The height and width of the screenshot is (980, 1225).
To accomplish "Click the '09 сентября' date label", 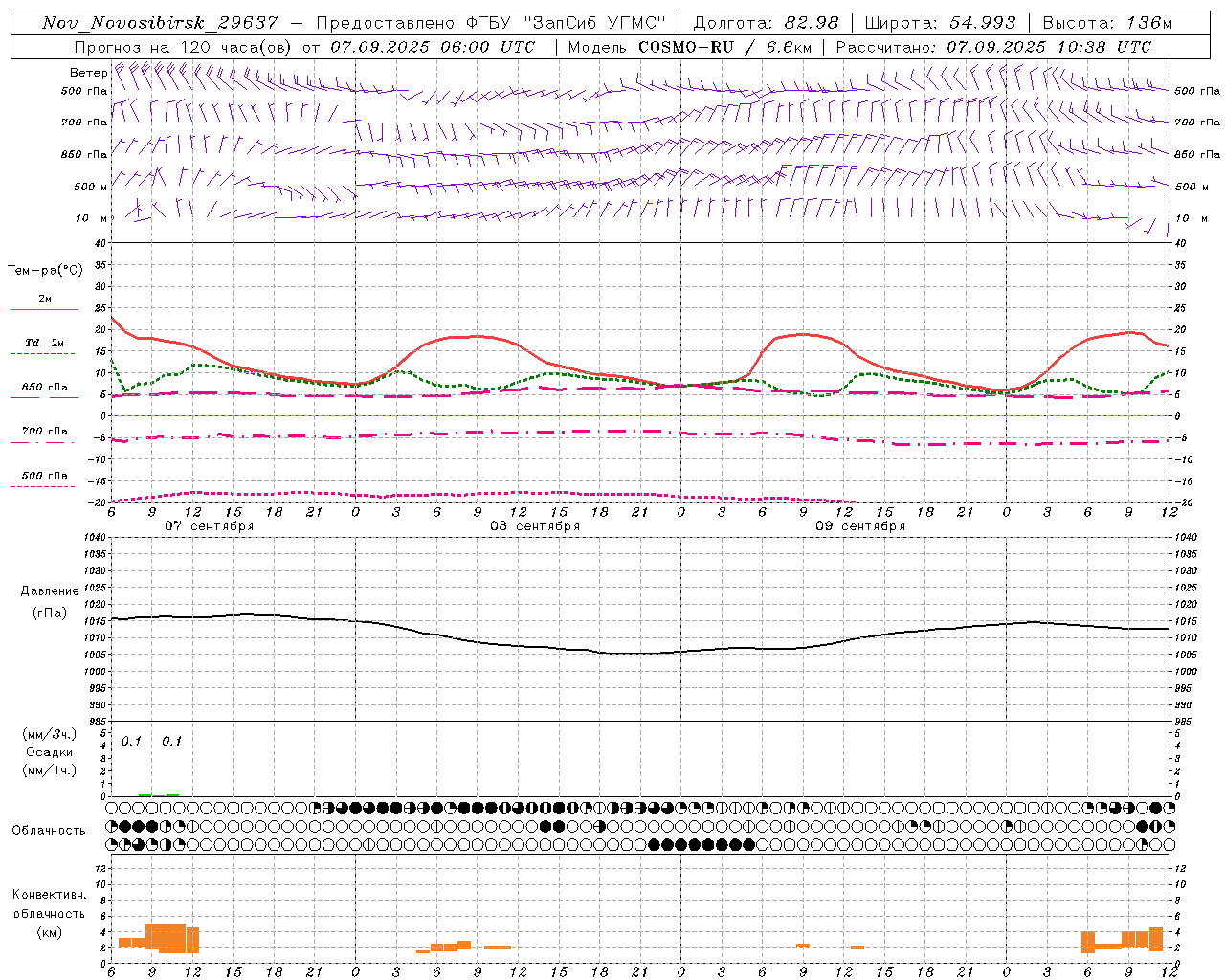I will (x=859, y=526).
